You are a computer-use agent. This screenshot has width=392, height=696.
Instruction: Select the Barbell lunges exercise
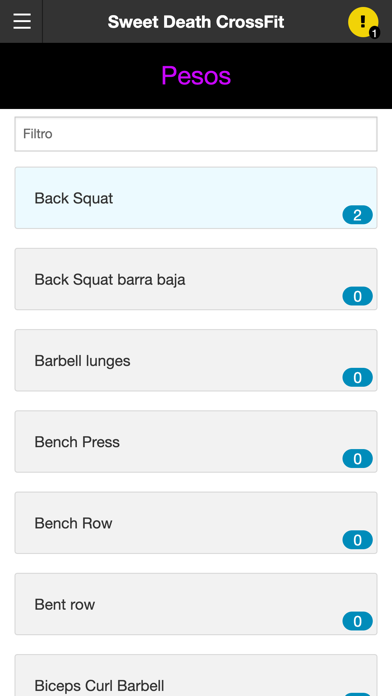click(x=196, y=360)
